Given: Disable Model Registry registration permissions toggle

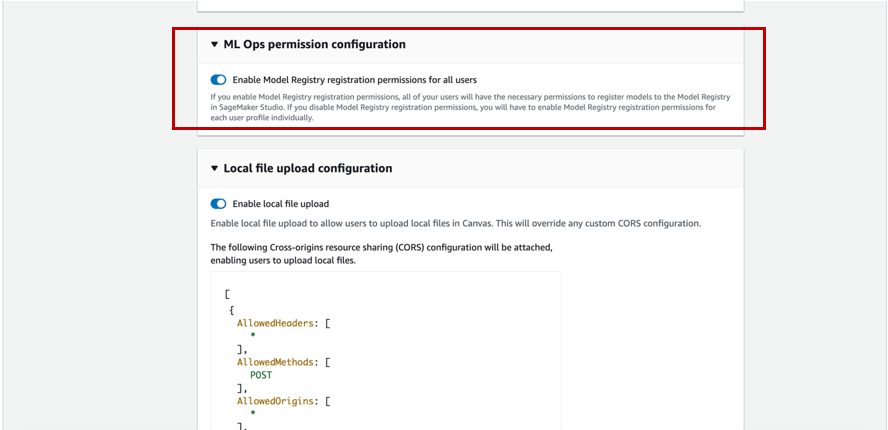Looking at the screenshot, I should 218,80.
